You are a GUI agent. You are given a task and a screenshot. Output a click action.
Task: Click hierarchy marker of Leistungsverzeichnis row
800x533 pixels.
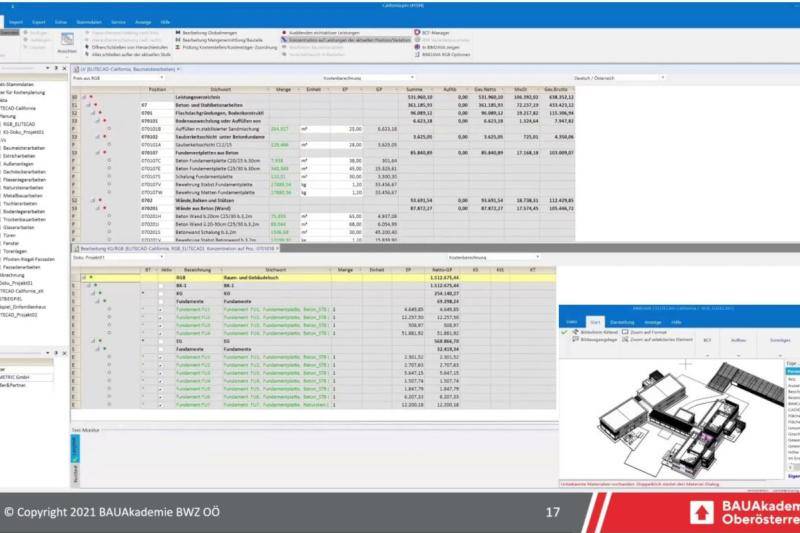click(91, 97)
